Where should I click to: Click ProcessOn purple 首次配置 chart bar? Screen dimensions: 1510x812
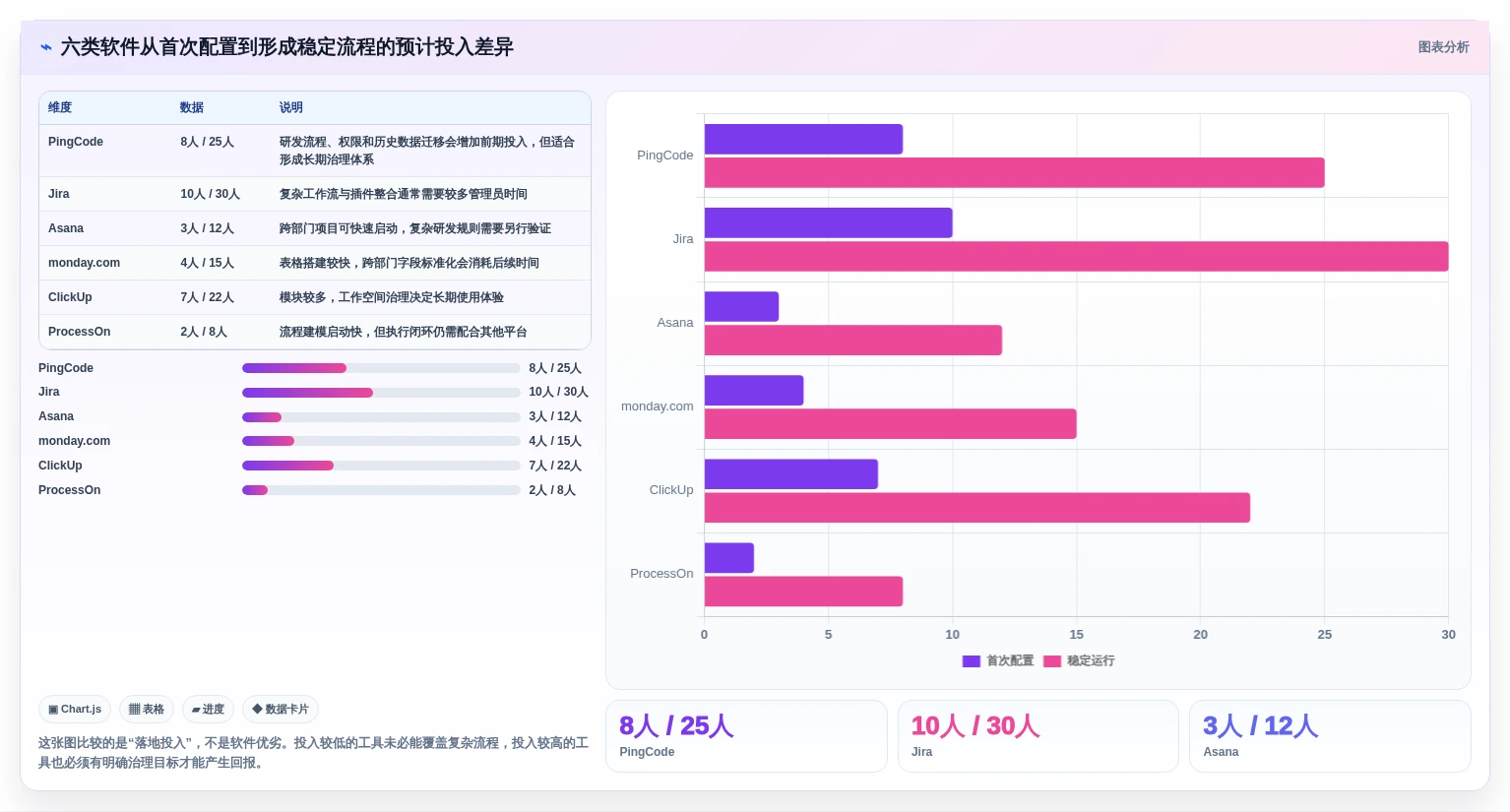[x=729, y=557]
